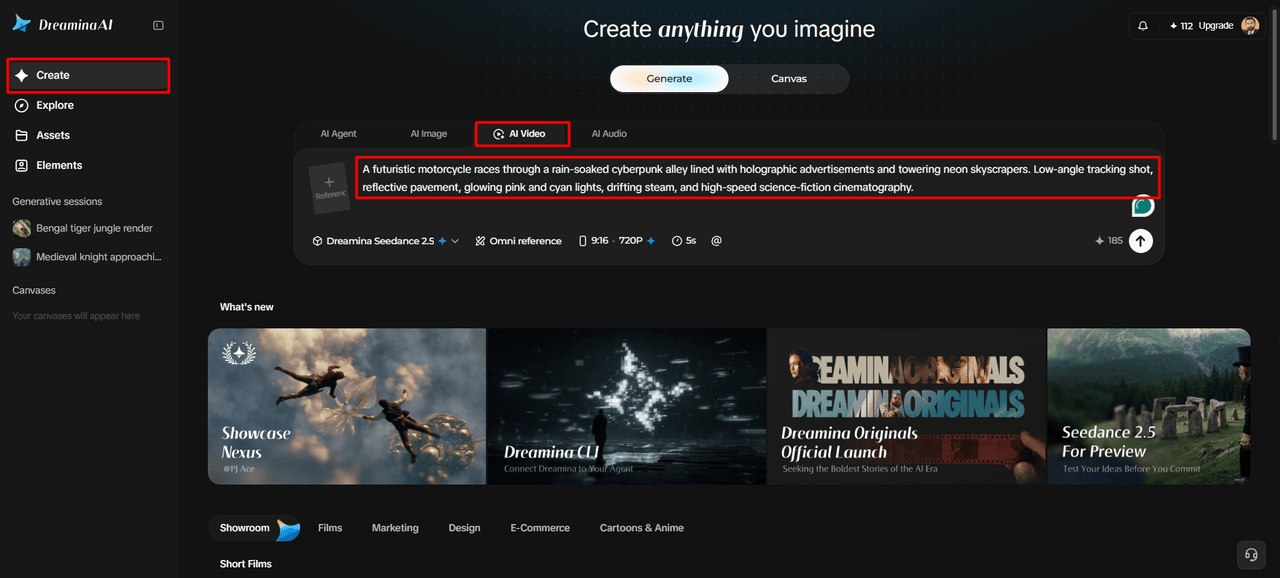Expand the Dreamina Seedance 2.5 model dropdown
1280x578 pixels.
click(x=385, y=241)
